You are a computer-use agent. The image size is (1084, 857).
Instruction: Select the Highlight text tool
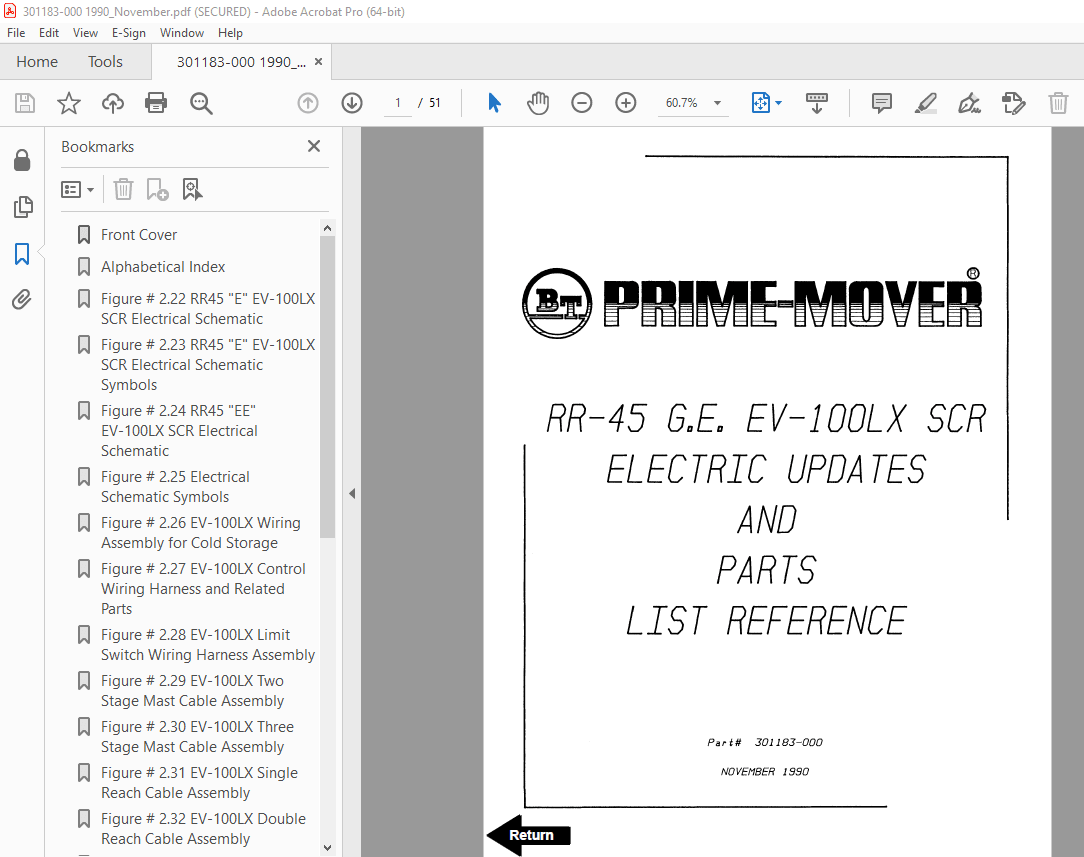[x=925, y=102]
